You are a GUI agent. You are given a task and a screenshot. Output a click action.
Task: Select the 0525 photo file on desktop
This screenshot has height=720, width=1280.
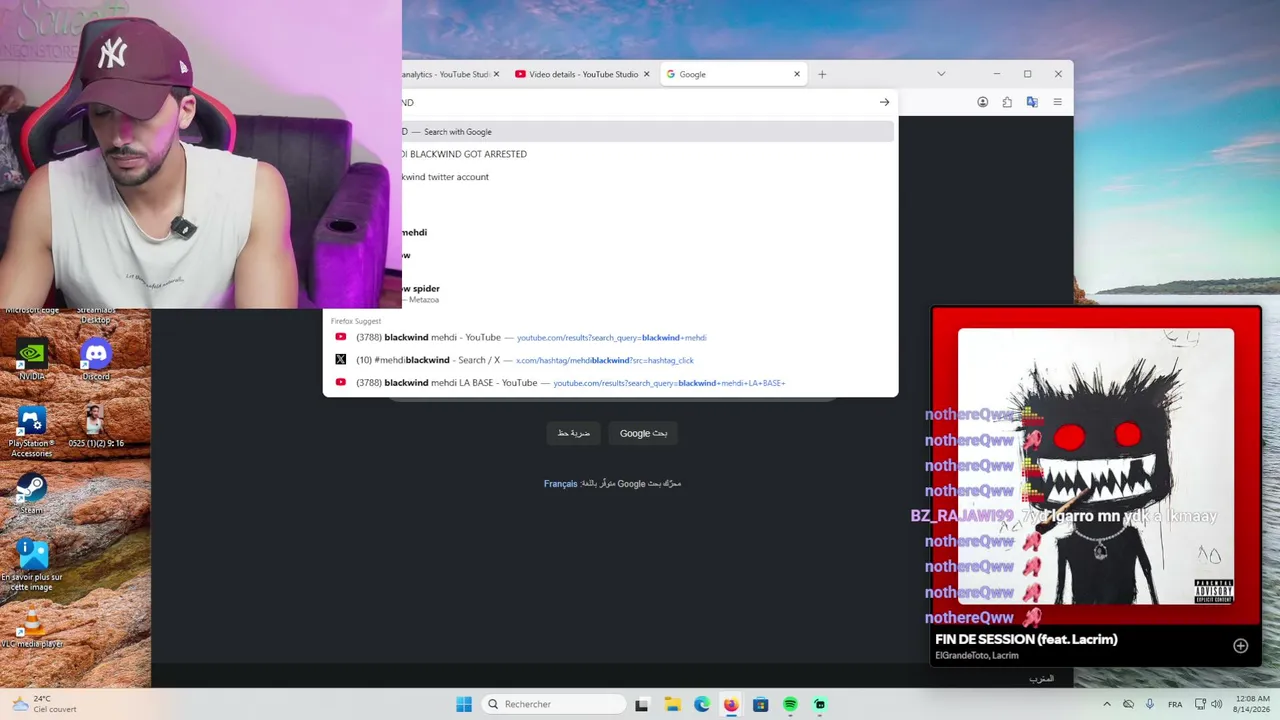click(96, 426)
